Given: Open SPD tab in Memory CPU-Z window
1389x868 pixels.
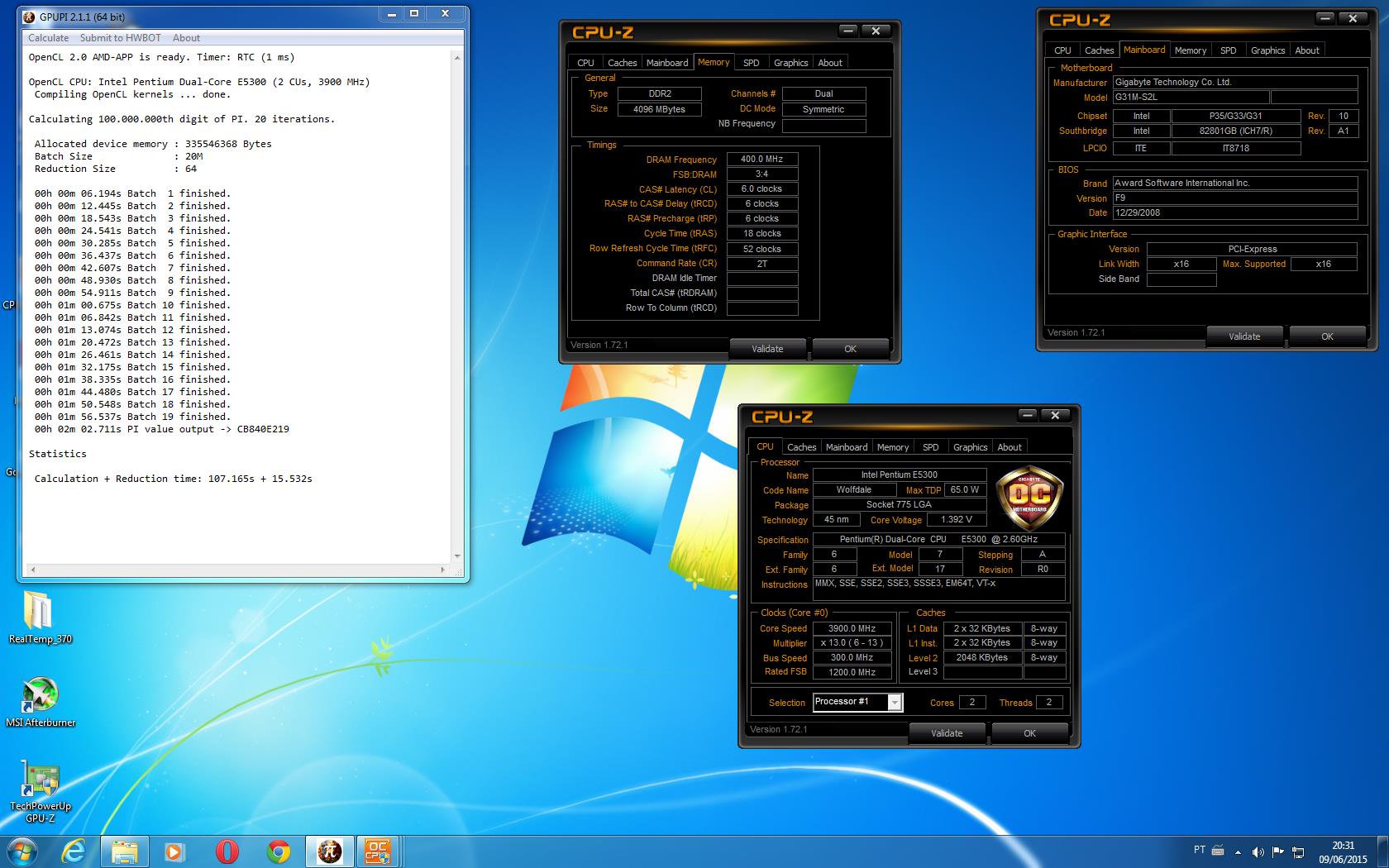Looking at the screenshot, I should tap(751, 63).
